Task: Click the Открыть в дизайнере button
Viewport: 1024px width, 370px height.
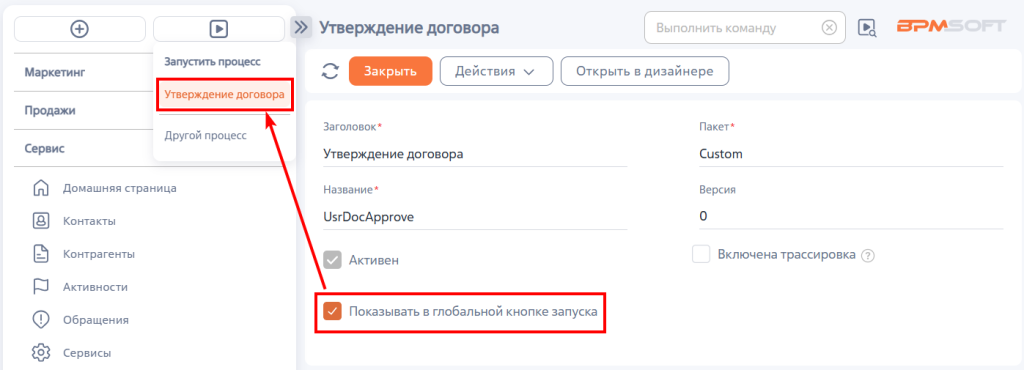Action: click(x=645, y=71)
